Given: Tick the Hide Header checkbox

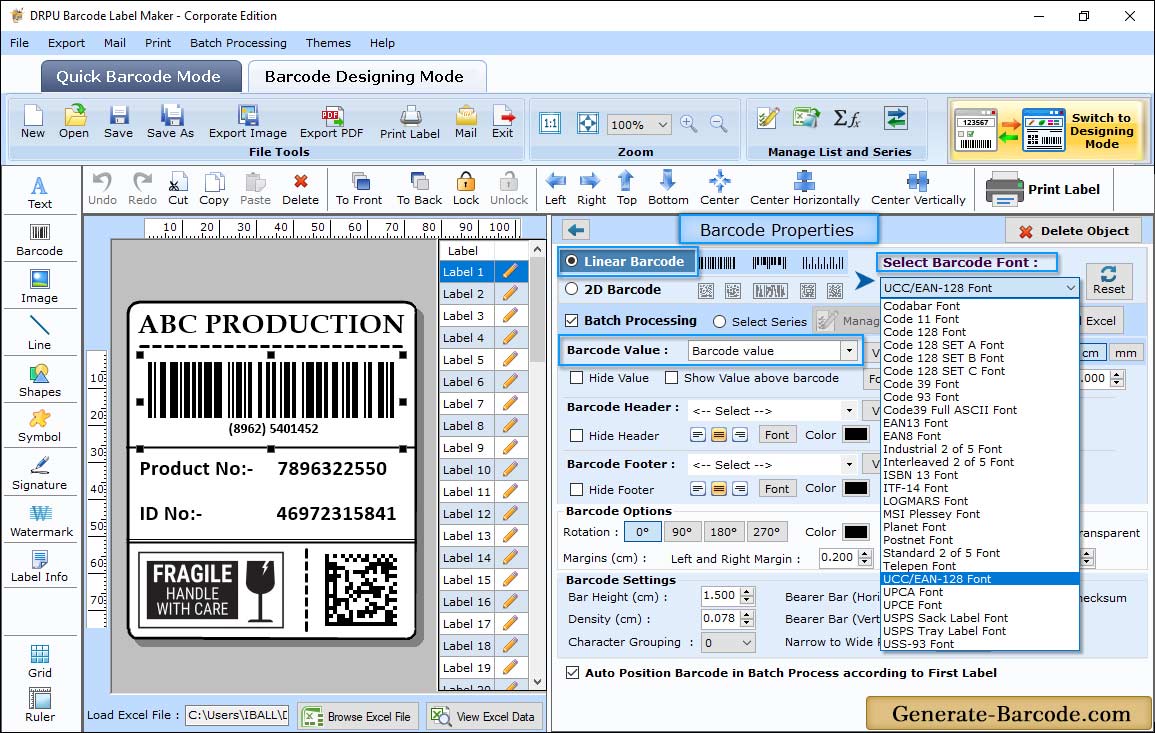Looking at the screenshot, I should [577, 435].
